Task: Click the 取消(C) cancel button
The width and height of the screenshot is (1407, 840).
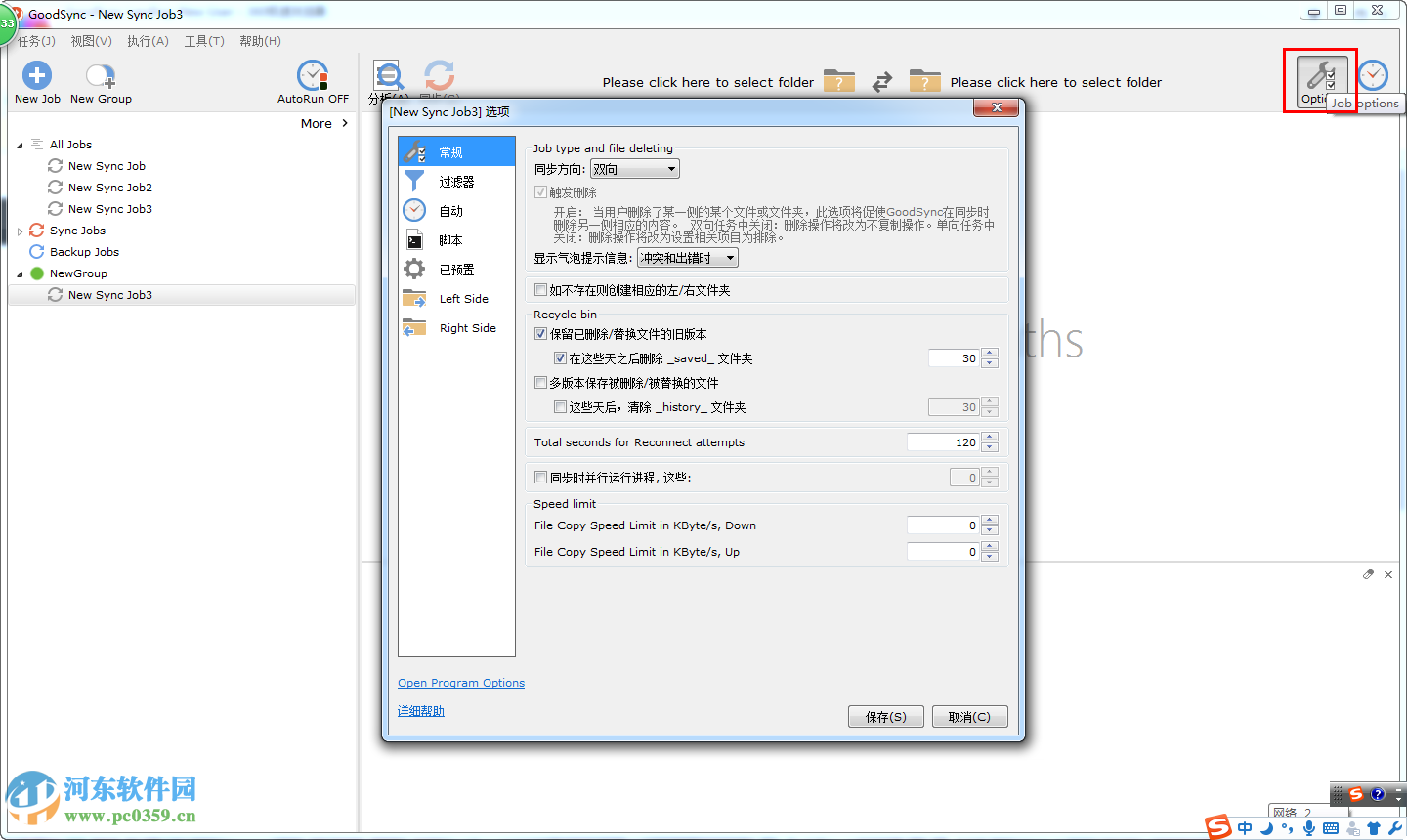Action: click(969, 716)
